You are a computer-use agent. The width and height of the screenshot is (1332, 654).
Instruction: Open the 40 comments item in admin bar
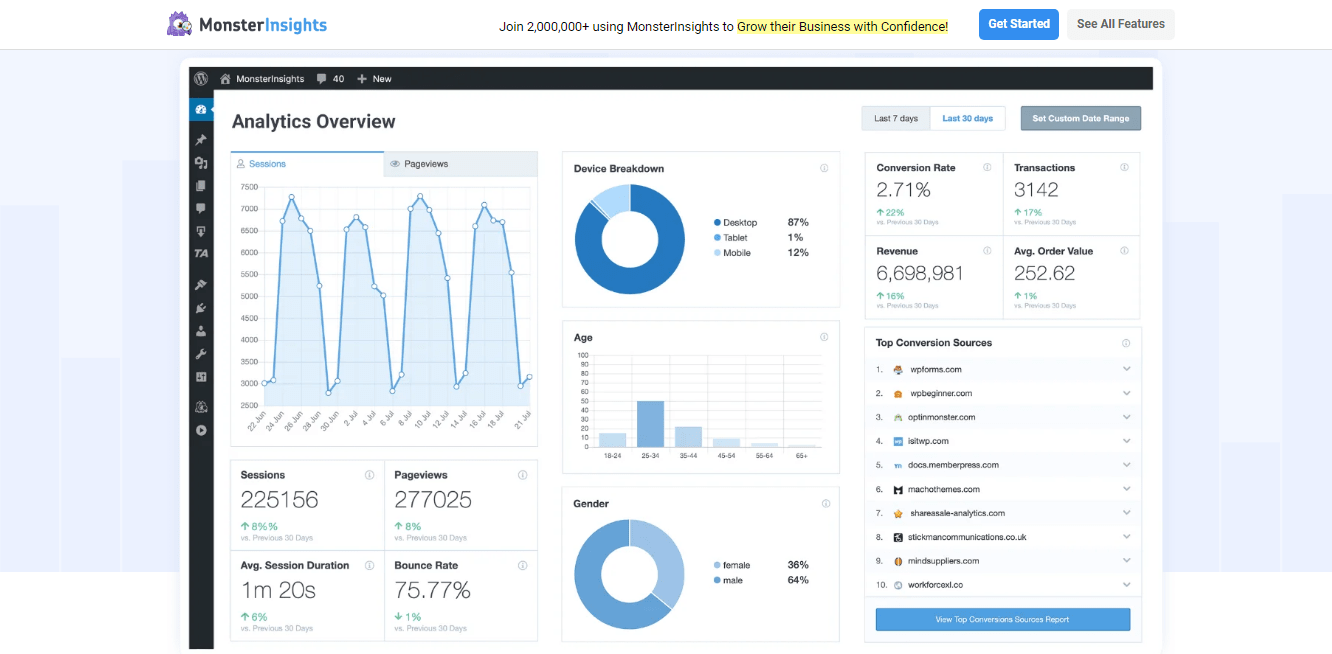click(330, 78)
